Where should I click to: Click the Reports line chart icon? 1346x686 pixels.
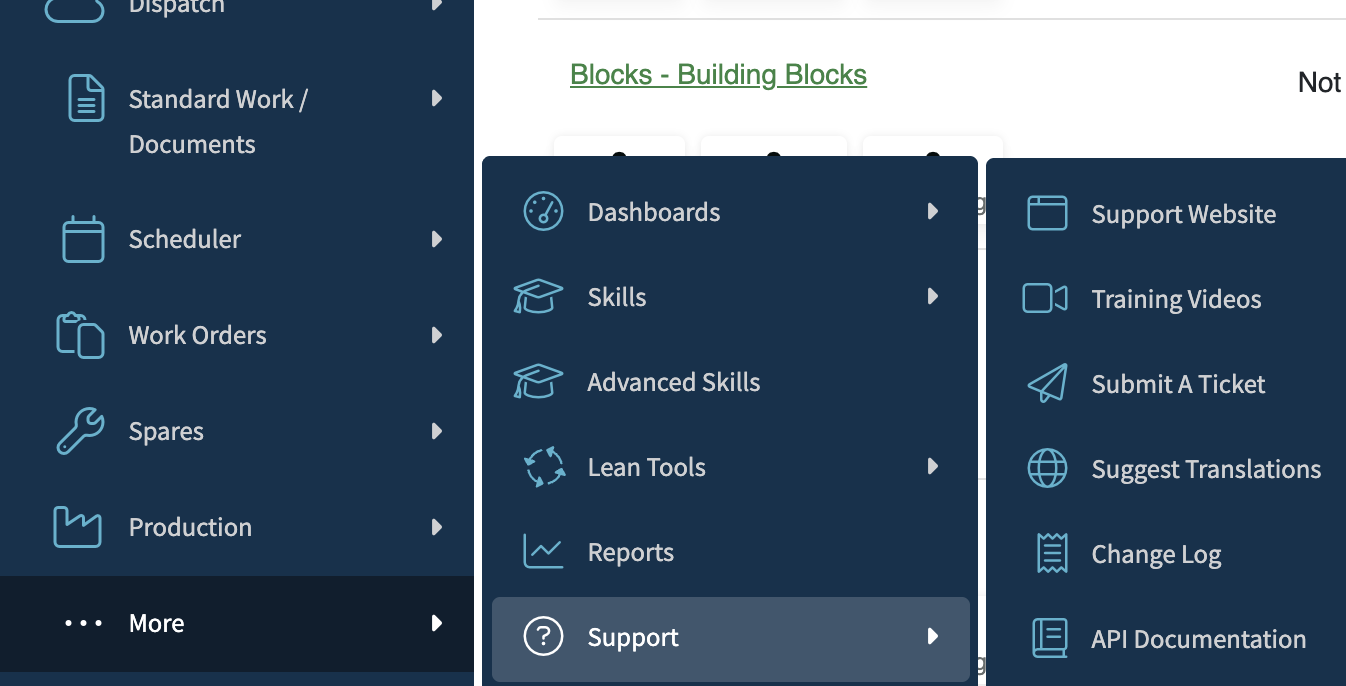pos(543,552)
